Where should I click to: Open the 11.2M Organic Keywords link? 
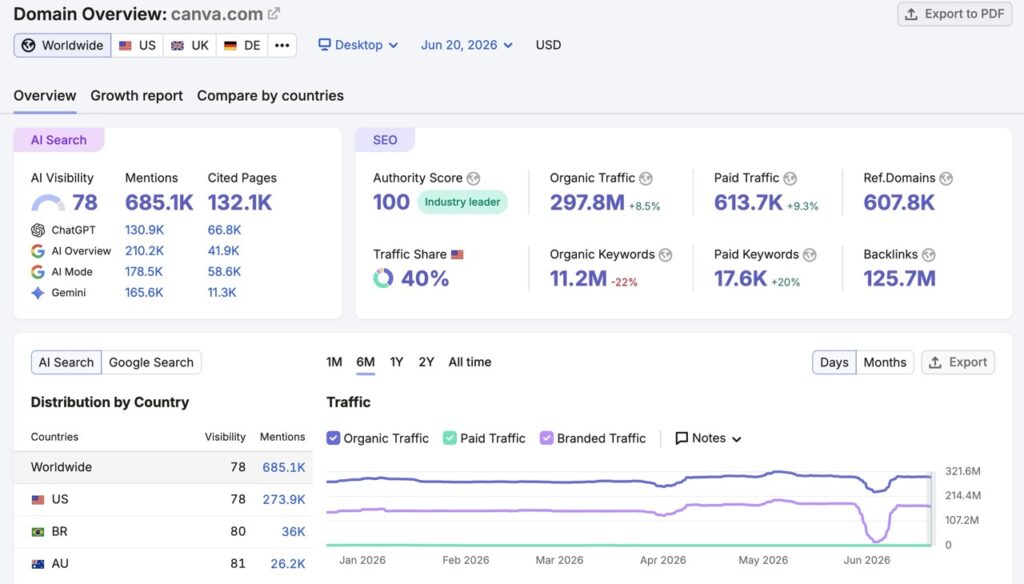pos(579,279)
